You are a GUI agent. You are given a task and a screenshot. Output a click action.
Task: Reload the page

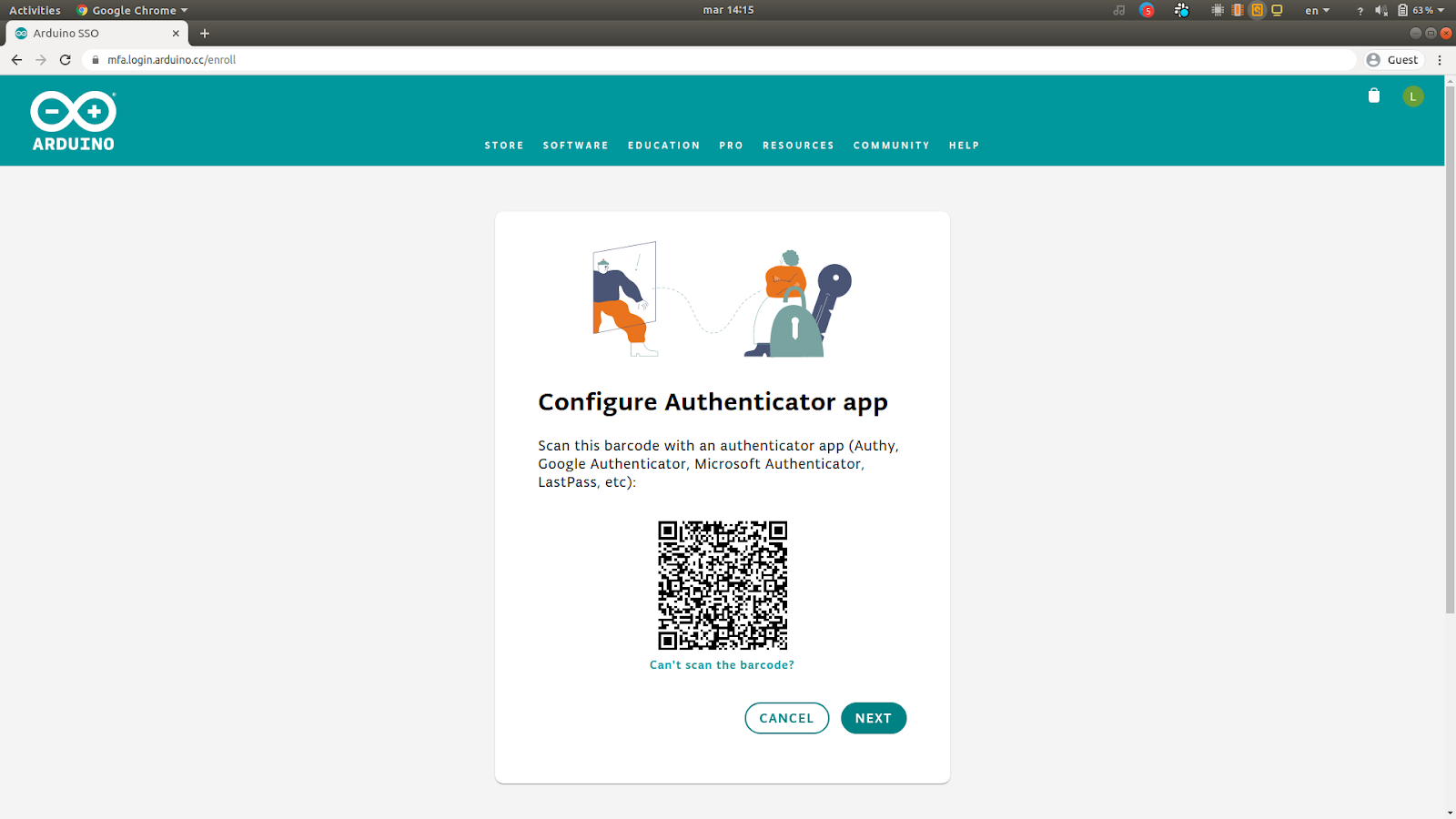click(66, 60)
